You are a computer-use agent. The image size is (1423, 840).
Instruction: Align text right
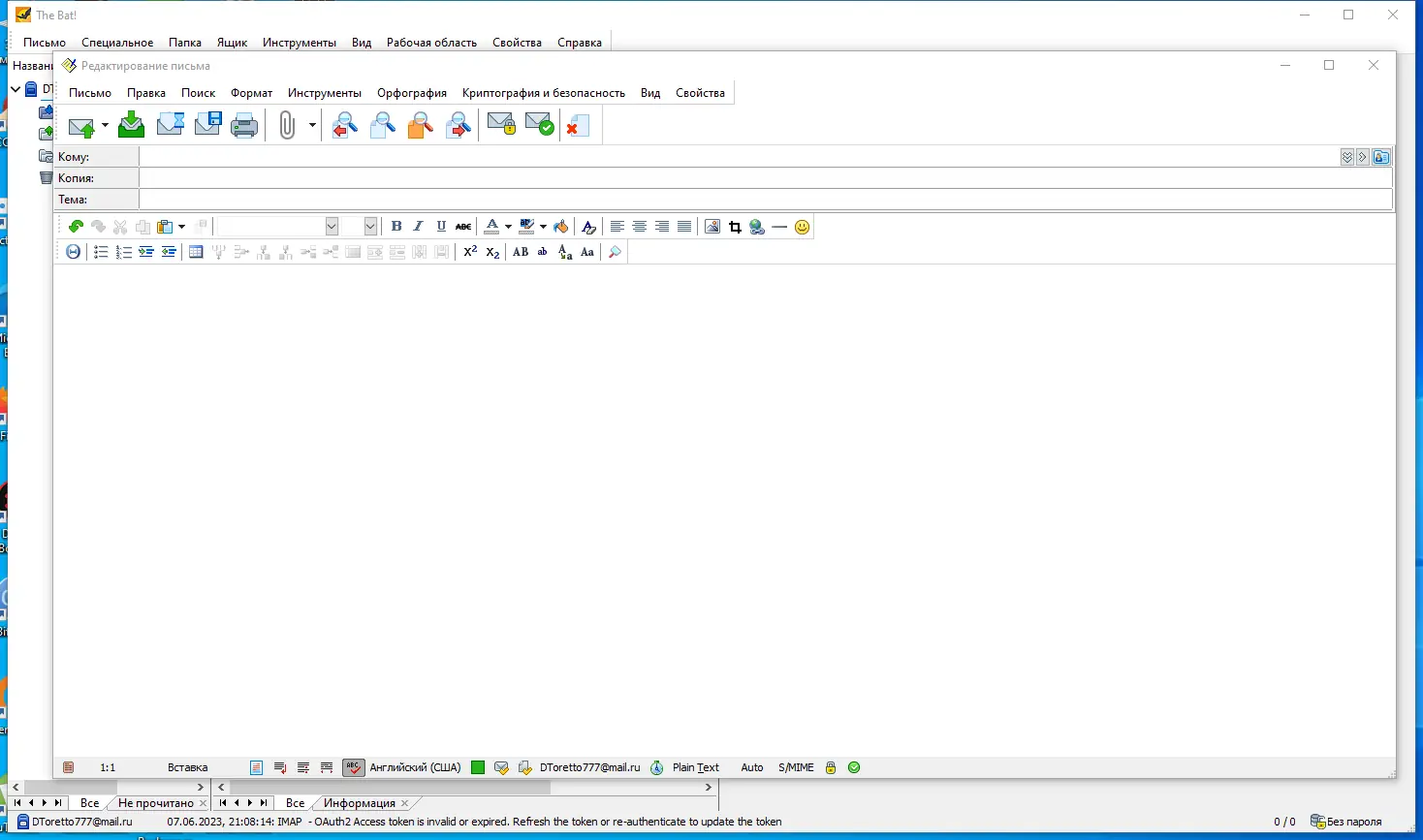pos(662,227)
